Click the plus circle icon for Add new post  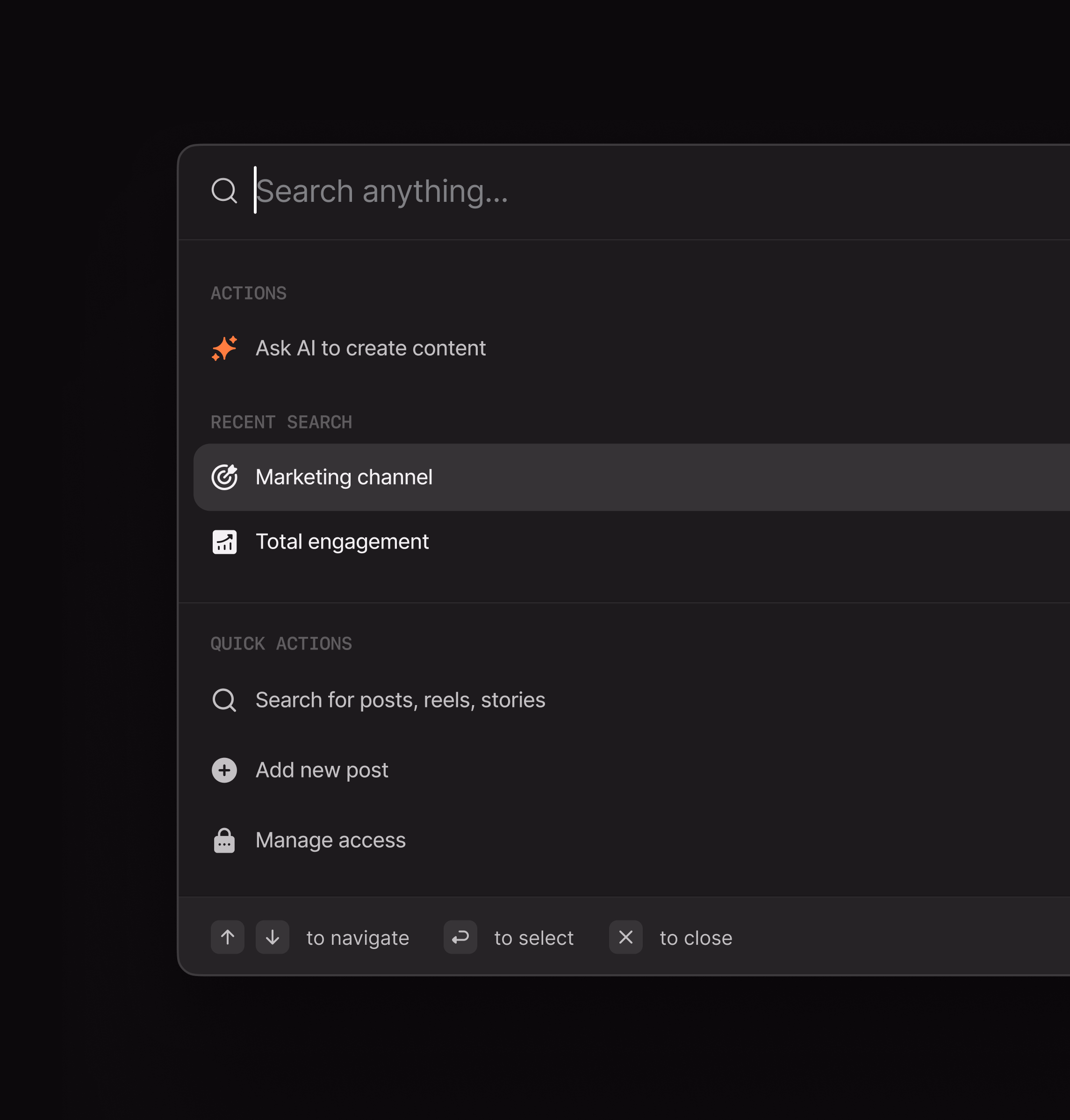tap(224, 770)
